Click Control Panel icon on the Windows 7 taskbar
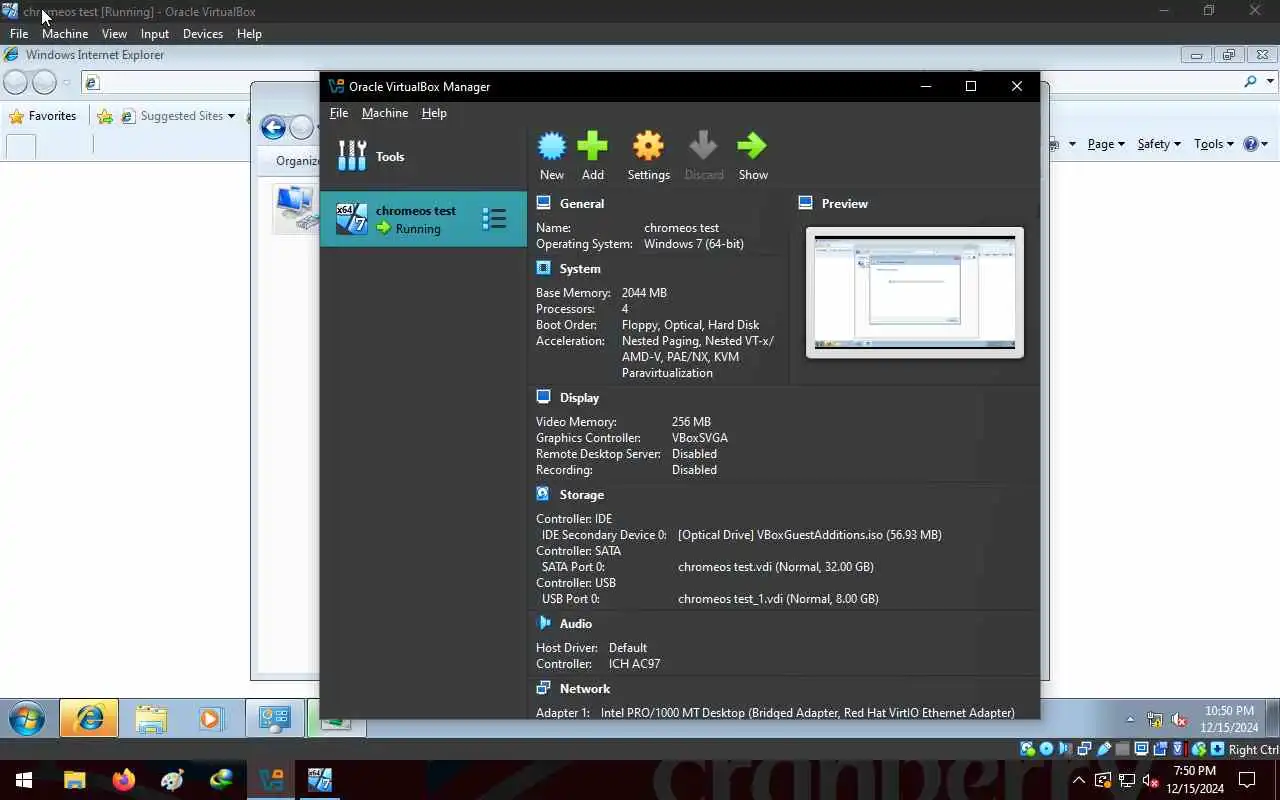Screen dimensions: 1280x800 [274, 718]
